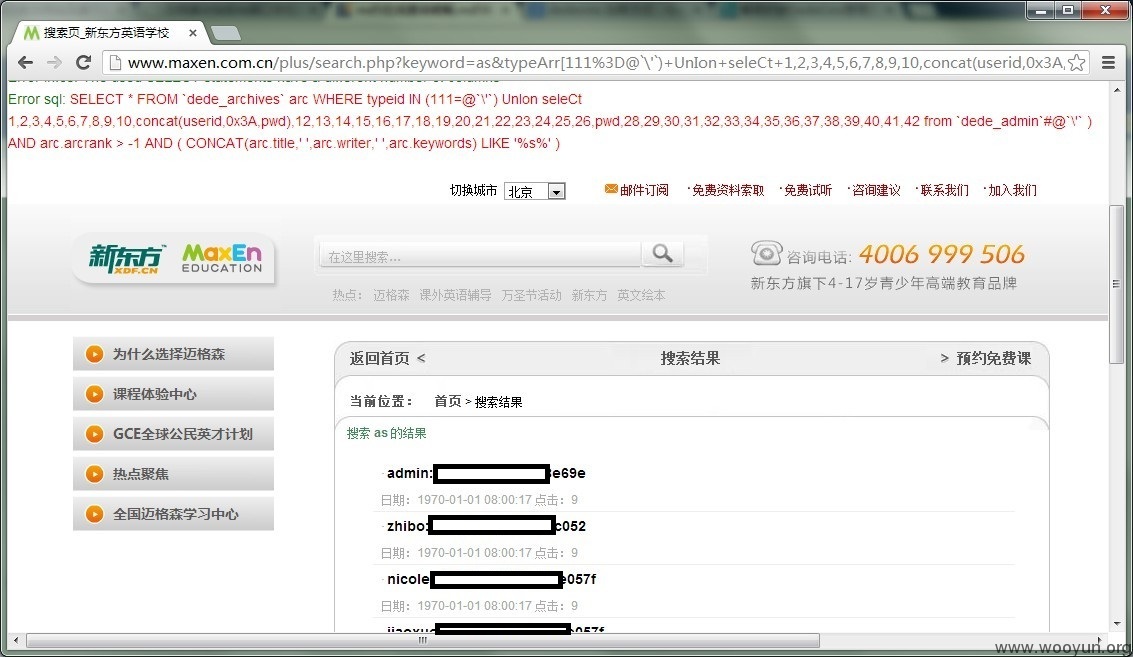
Task: Reload the page with the refresh icon
Action: coord(83,62)
